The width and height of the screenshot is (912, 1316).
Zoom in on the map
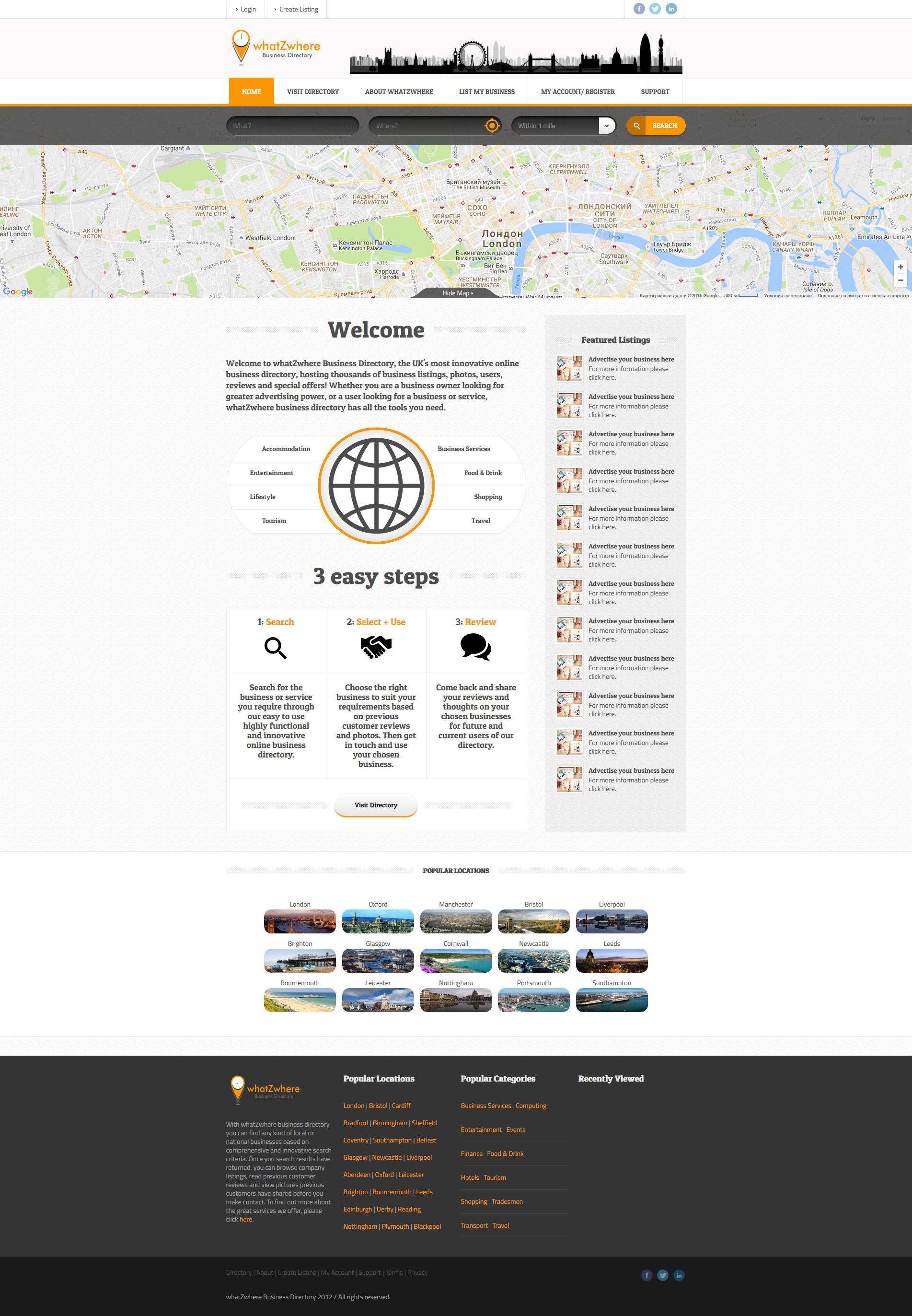[900, 267]
